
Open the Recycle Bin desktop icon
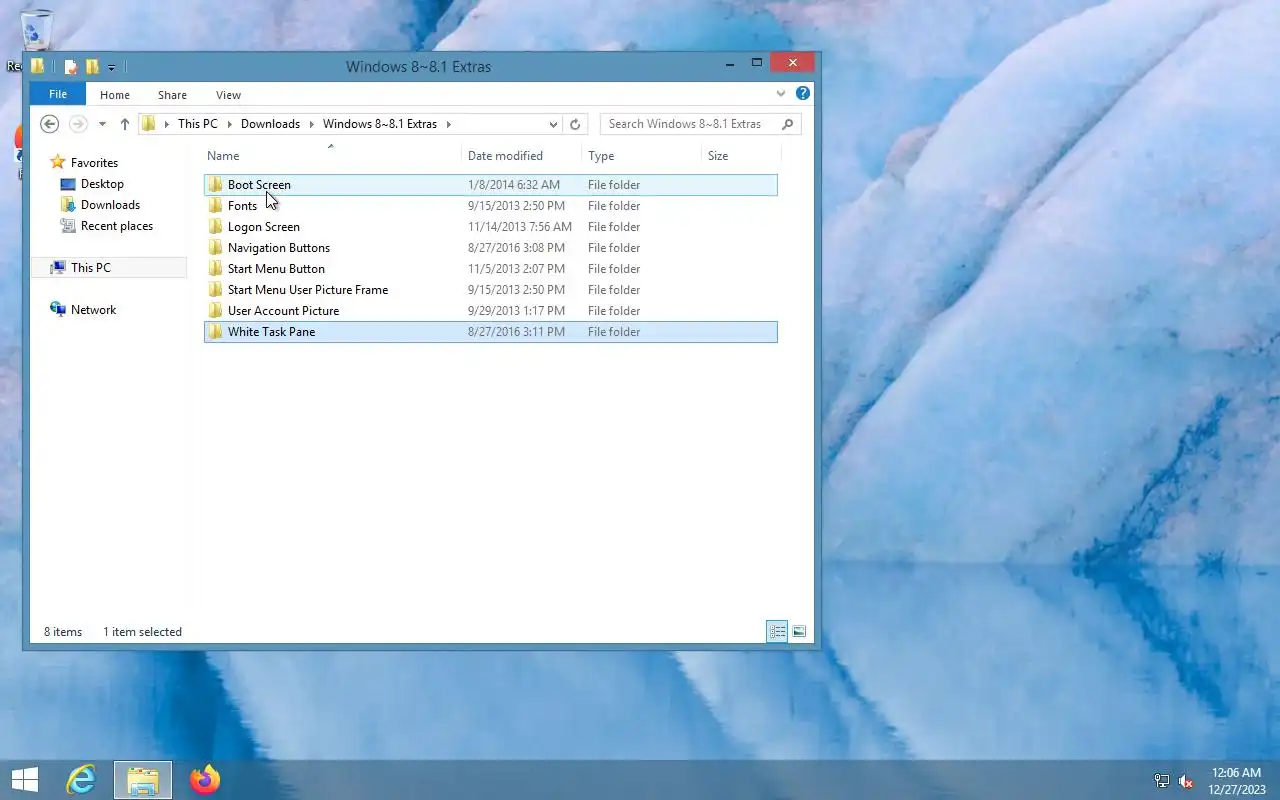point(36,30)
